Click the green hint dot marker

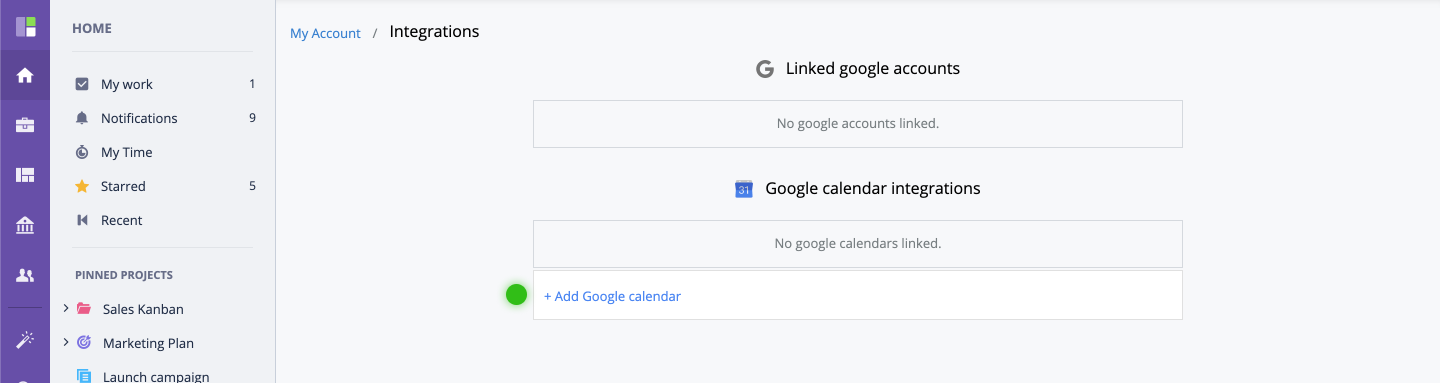[516, 294]
